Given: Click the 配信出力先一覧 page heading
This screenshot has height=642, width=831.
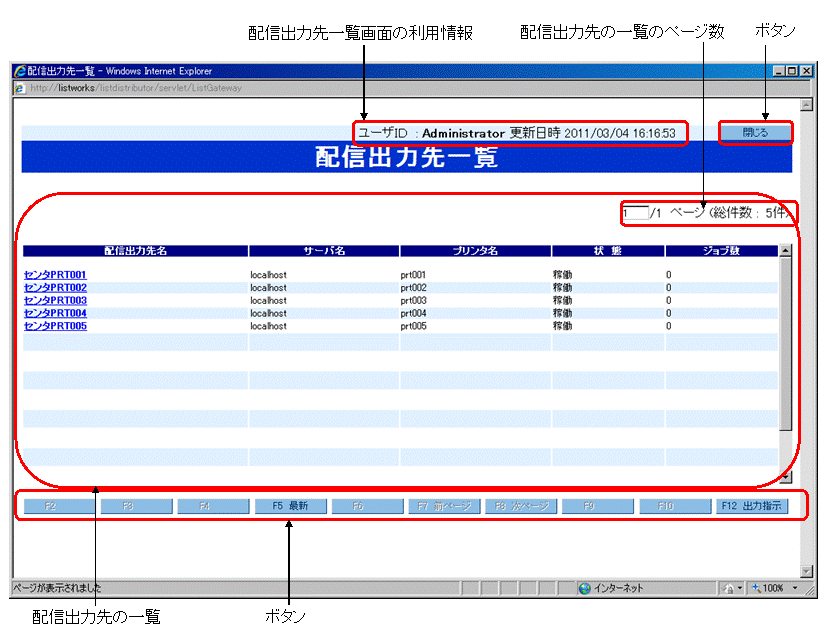Looking at the screenshot, I should pos(406,157).
